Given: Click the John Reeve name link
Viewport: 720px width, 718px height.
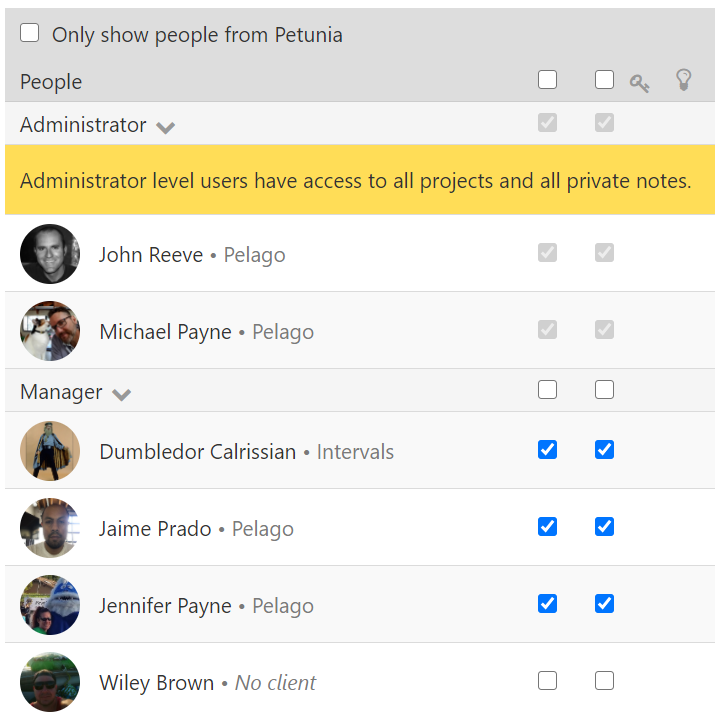Looking at the screenshot, I should pyautogui.click(x=151, y=255).
